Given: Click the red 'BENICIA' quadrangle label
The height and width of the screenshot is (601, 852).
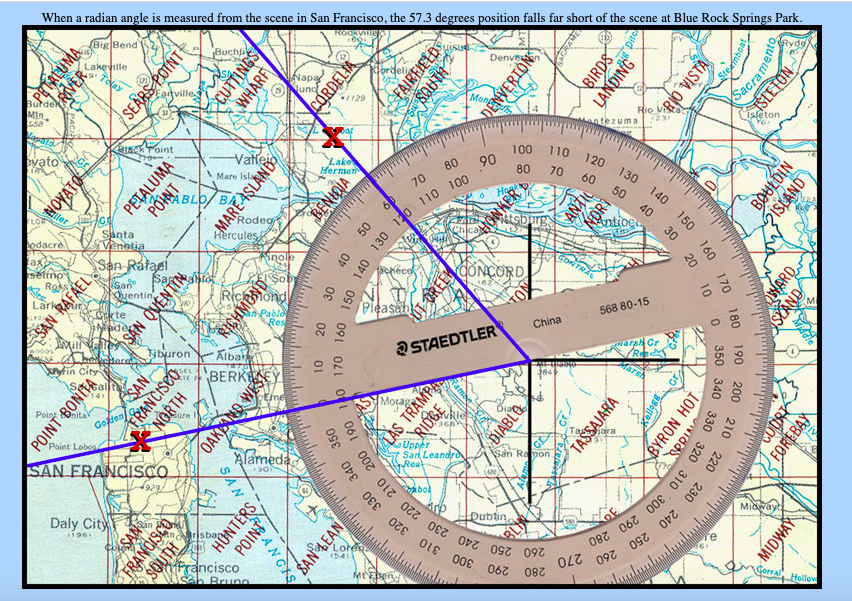Looking at the screenshot, I should tap(330, 198).
